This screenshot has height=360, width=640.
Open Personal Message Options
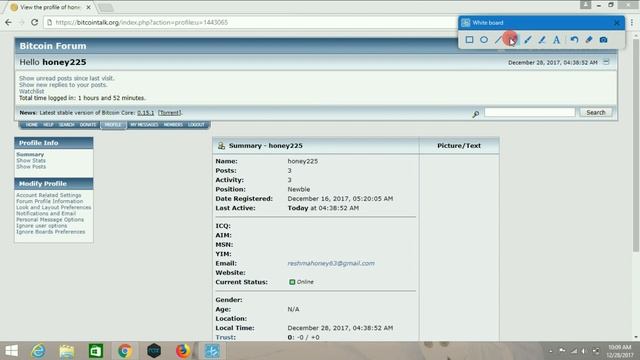coord(50,220)
